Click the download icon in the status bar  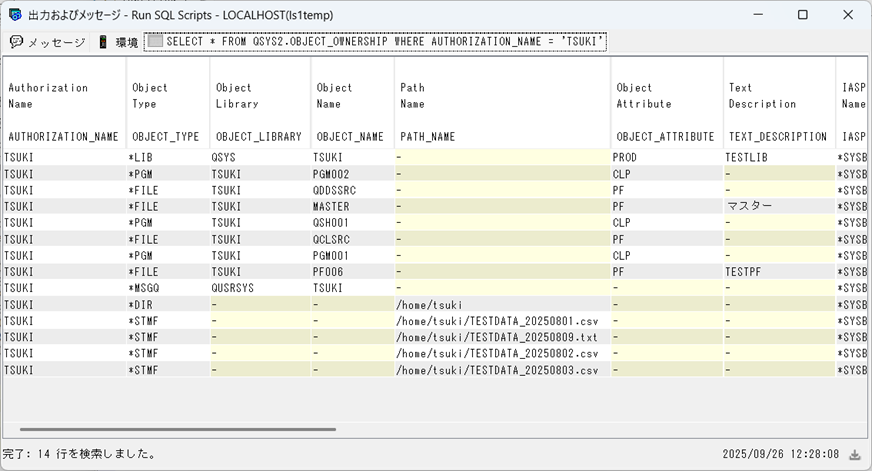(x=855, y=454)
